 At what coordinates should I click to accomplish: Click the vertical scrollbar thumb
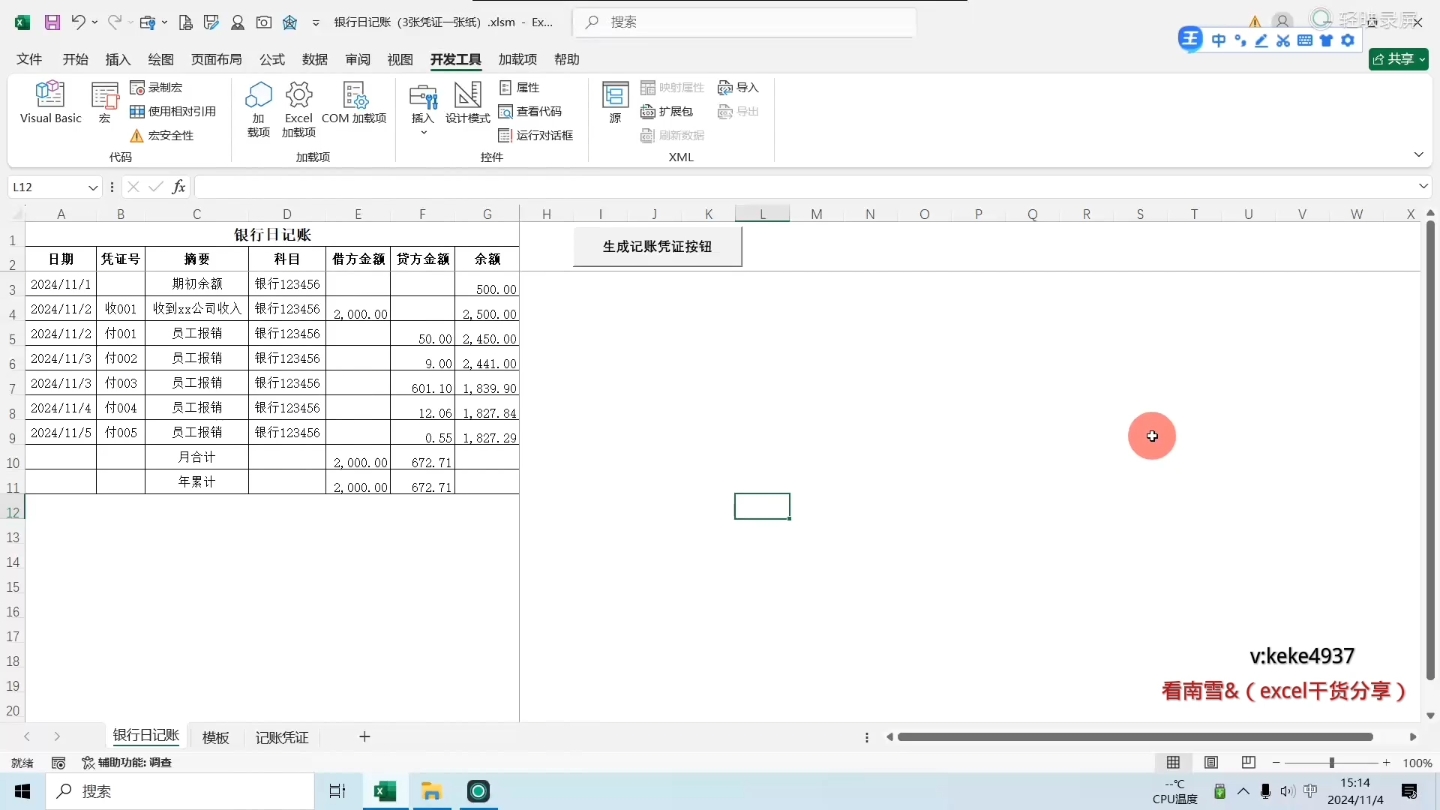(x=1431, y=450)
